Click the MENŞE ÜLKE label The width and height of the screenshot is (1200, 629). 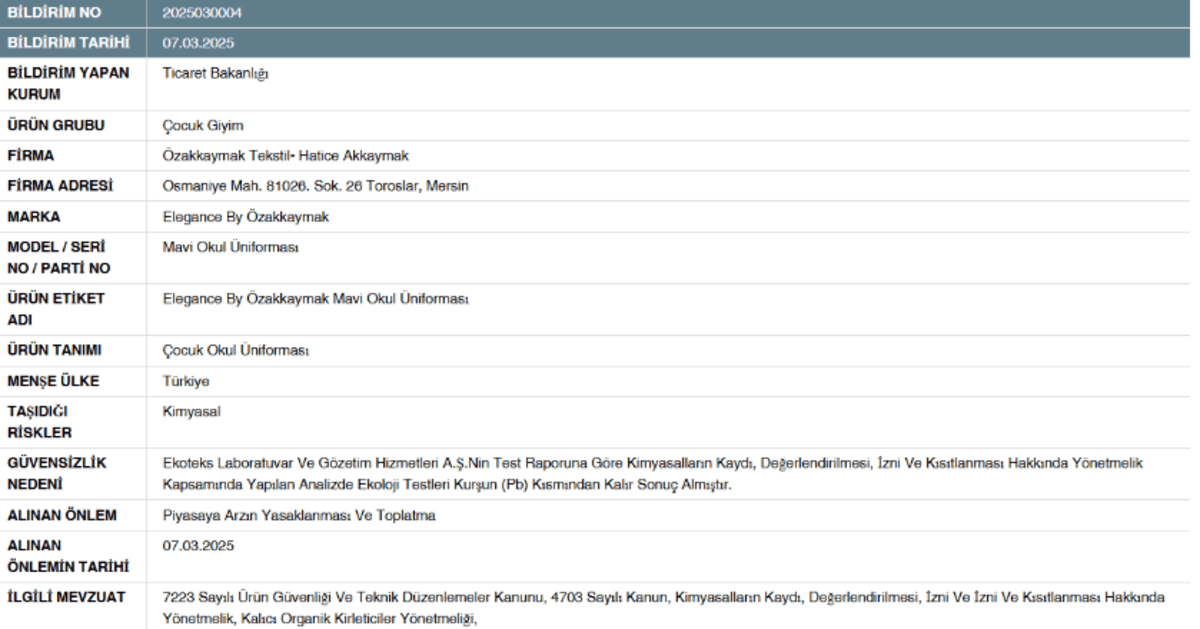point(54,381)
